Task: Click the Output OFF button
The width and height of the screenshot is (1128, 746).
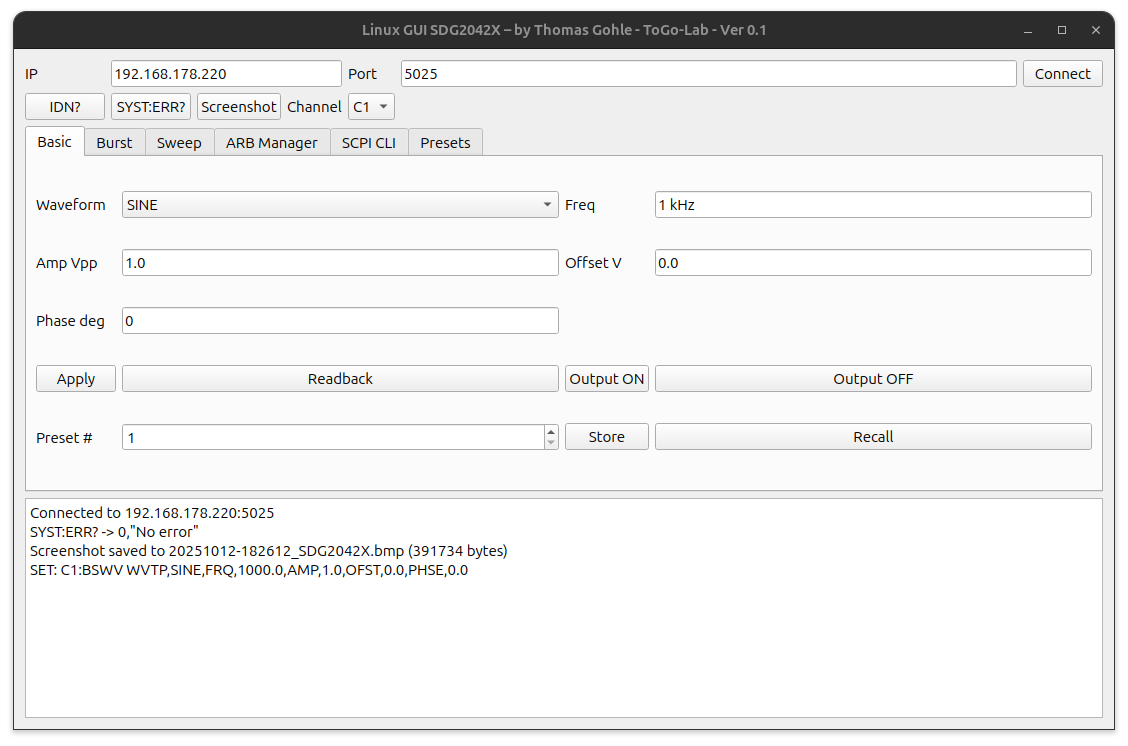Action: (x=872, y=379)
